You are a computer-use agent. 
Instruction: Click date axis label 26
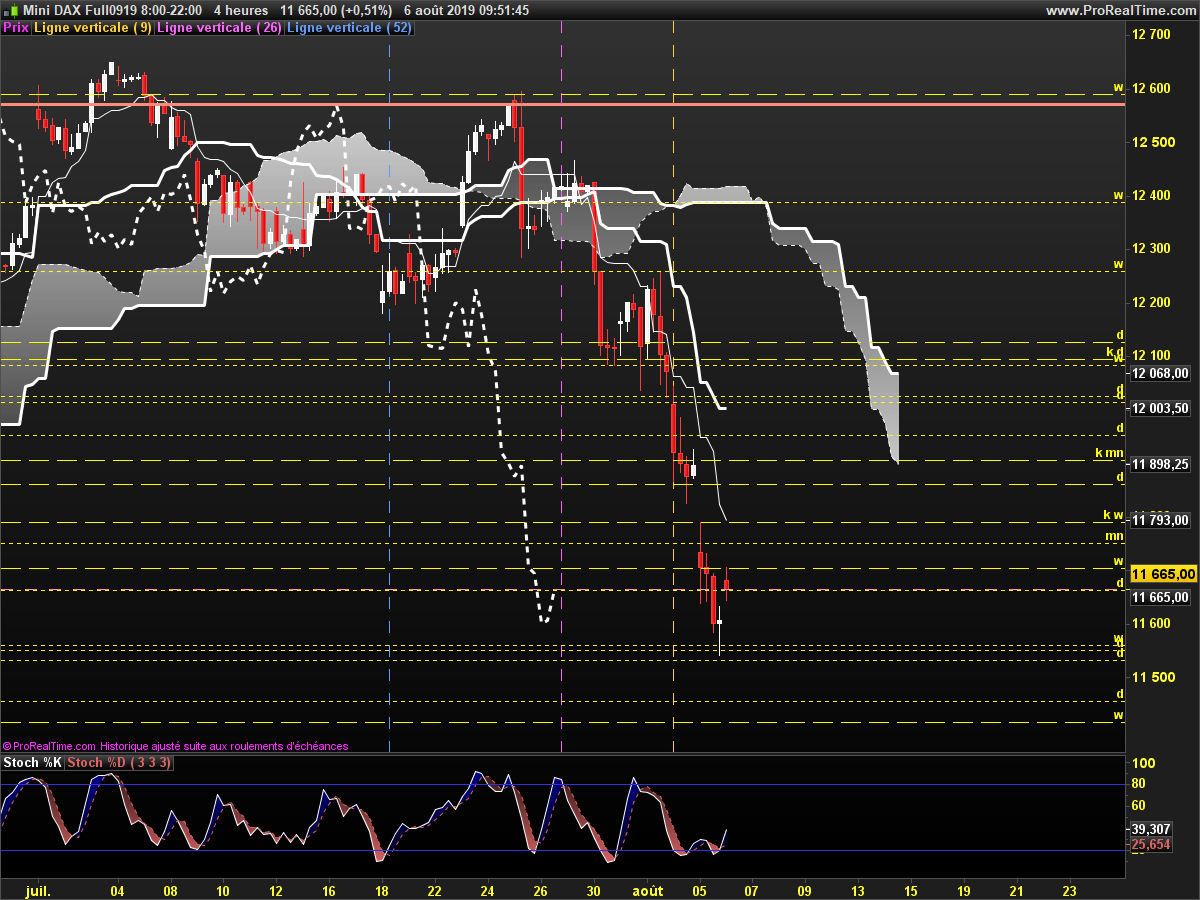541,889
